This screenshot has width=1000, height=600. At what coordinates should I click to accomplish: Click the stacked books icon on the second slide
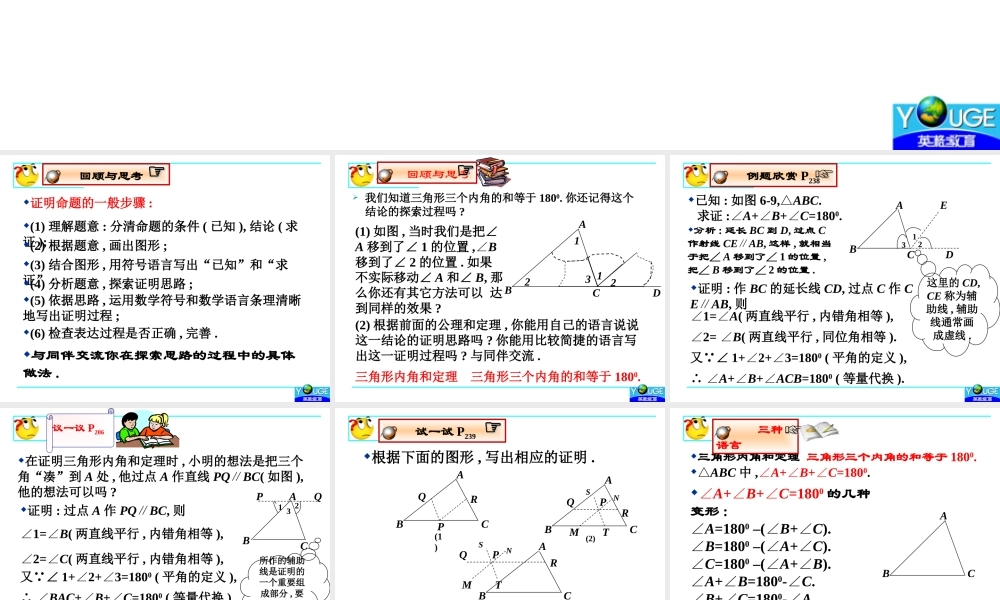pyautogui.click(x=493, y=172)
